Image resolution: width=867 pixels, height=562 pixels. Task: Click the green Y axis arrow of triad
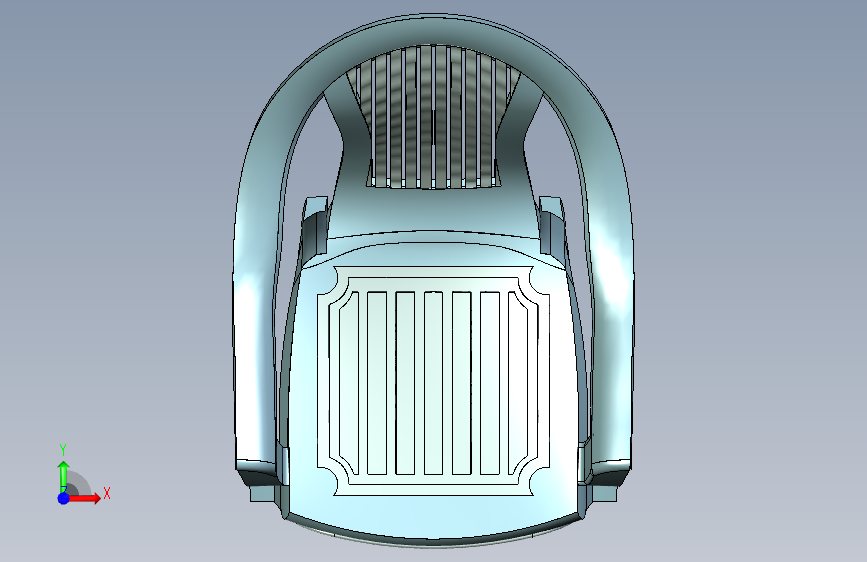point(64,476)
